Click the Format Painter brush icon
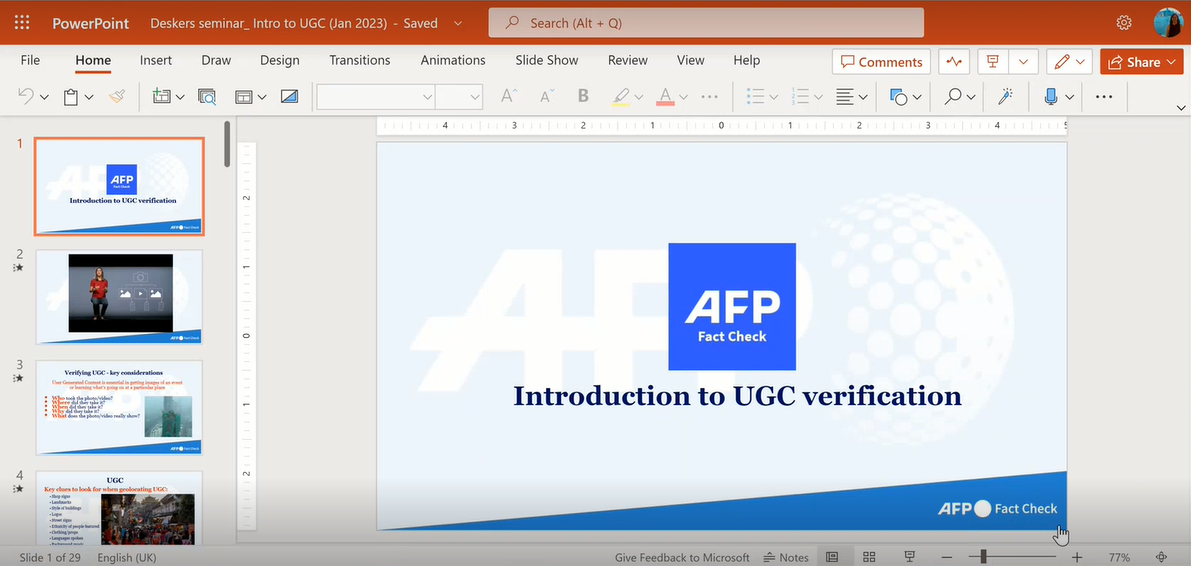This screenshot has width=1191, height=566. click(118, 97)
